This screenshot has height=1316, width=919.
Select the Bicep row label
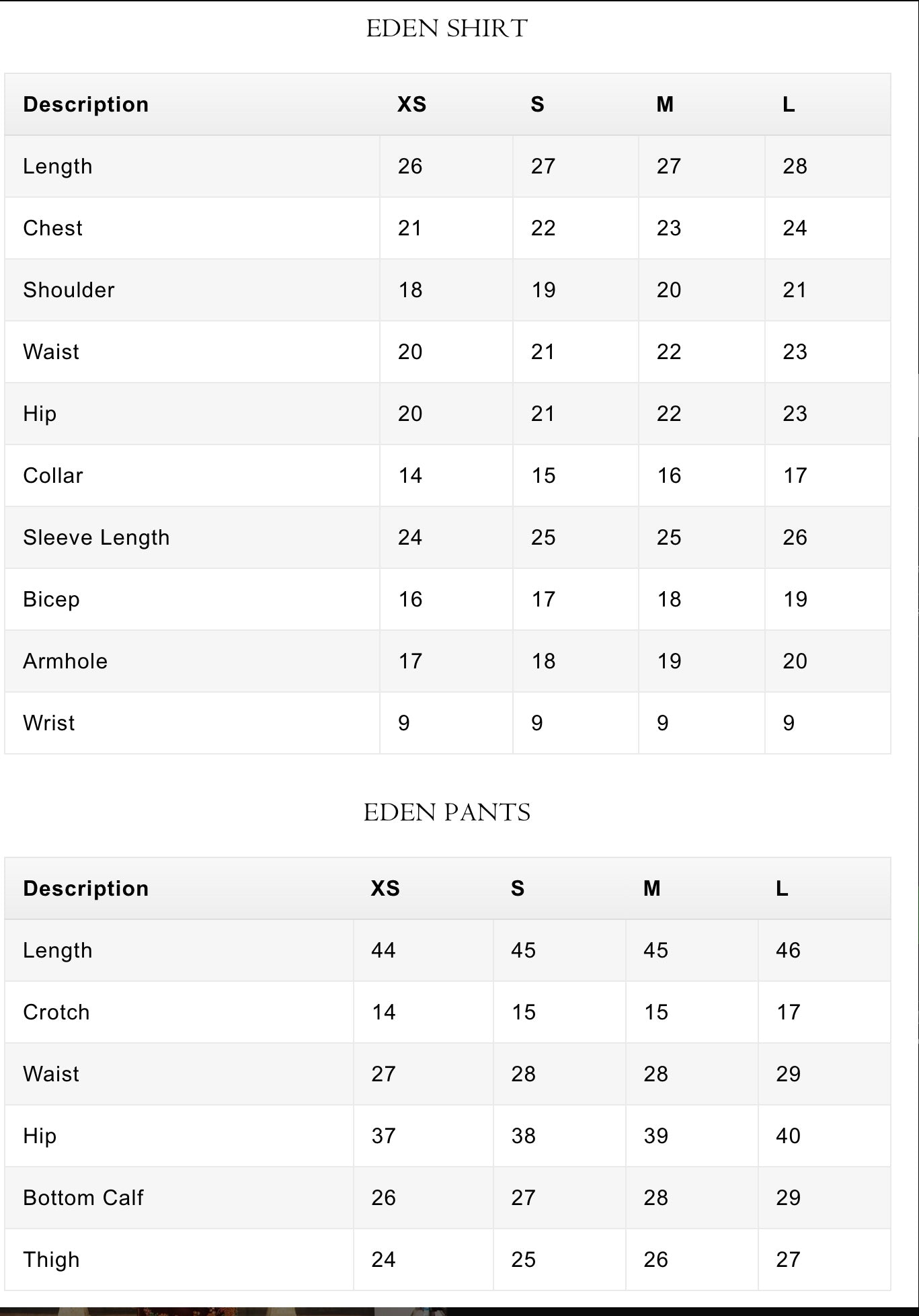(x=51, y=599)
